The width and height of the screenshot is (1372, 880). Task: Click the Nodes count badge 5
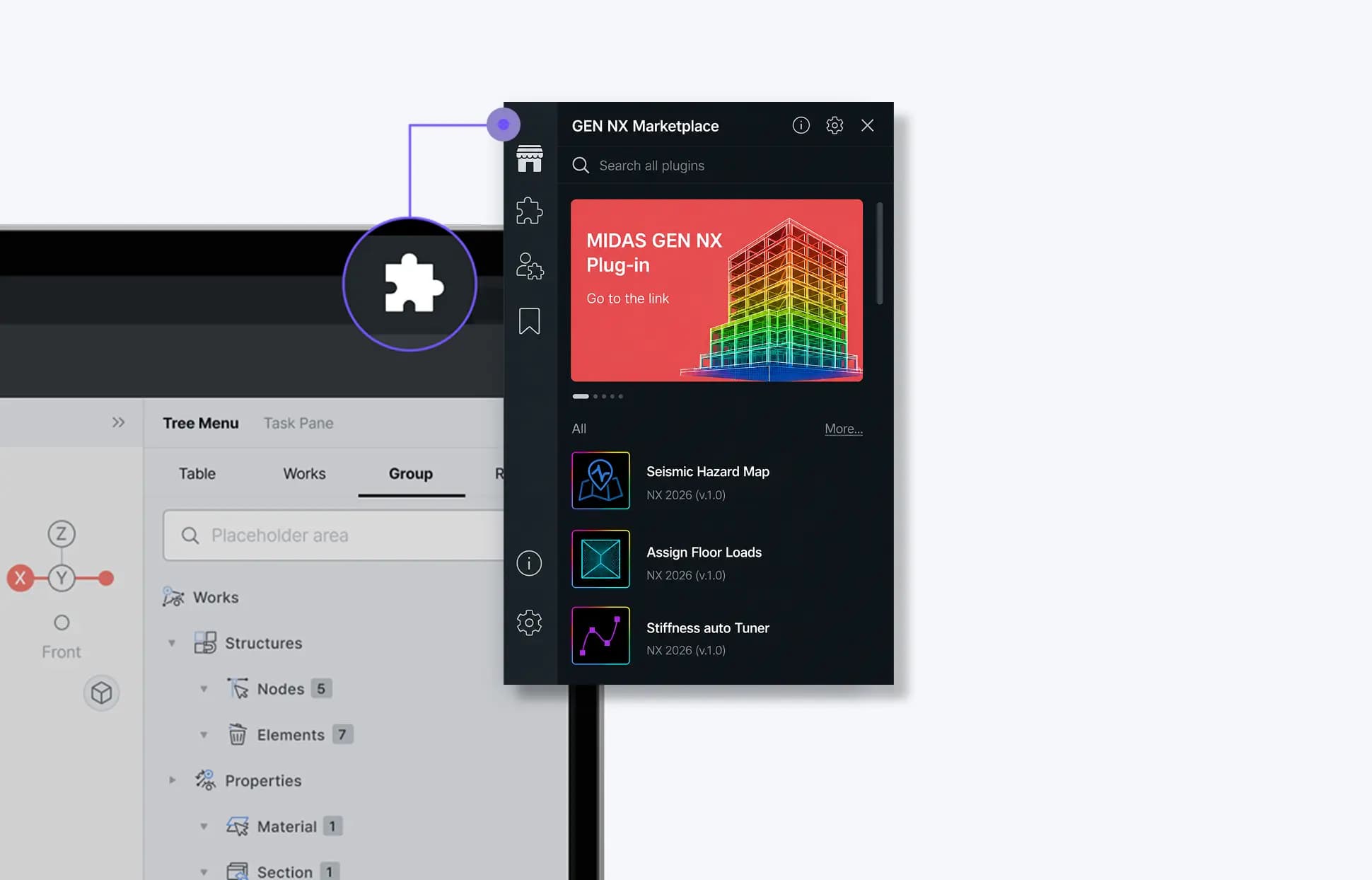coord(321,688)
